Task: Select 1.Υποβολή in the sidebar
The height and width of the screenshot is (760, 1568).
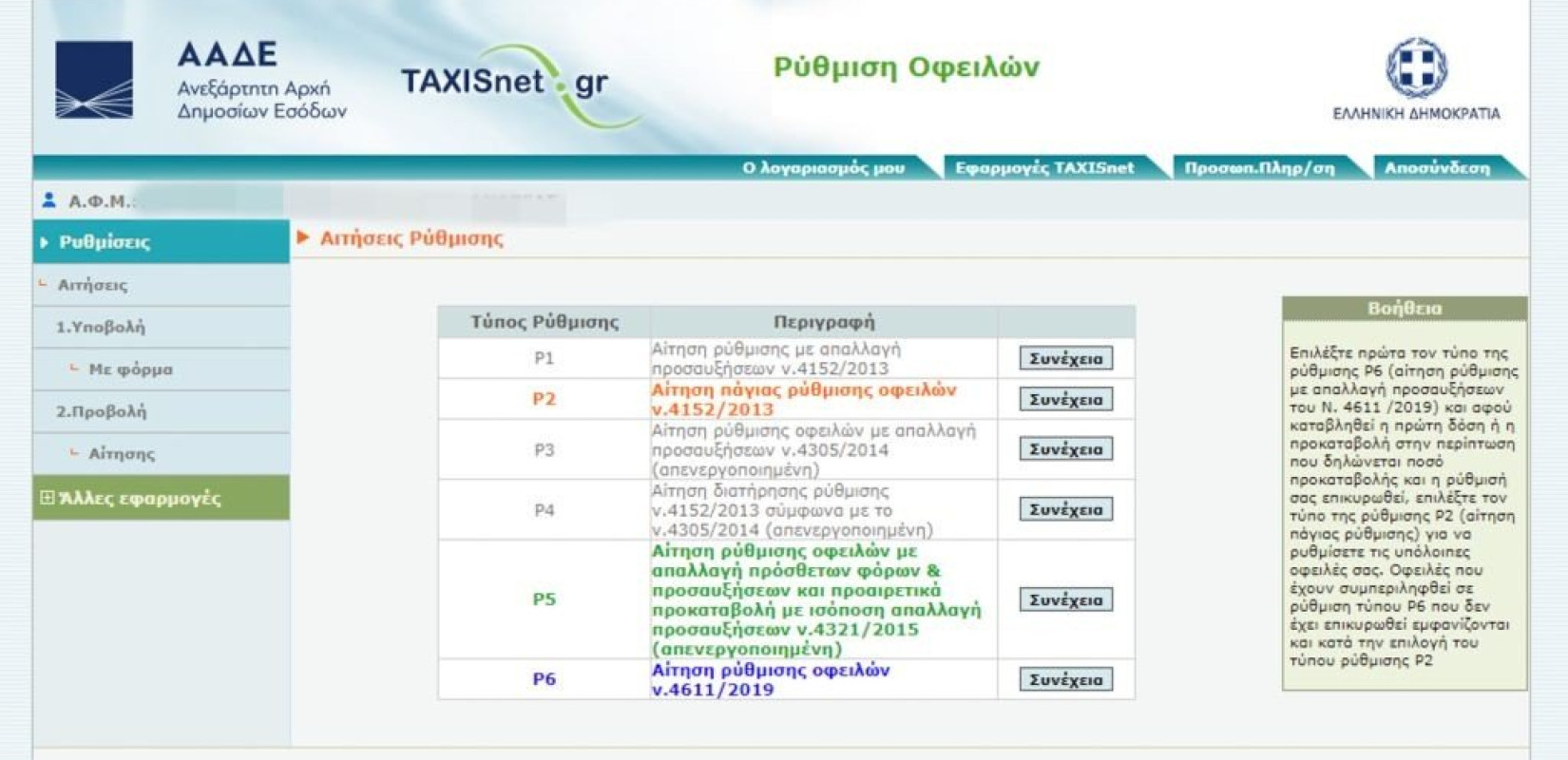Action: click(100, 327)
